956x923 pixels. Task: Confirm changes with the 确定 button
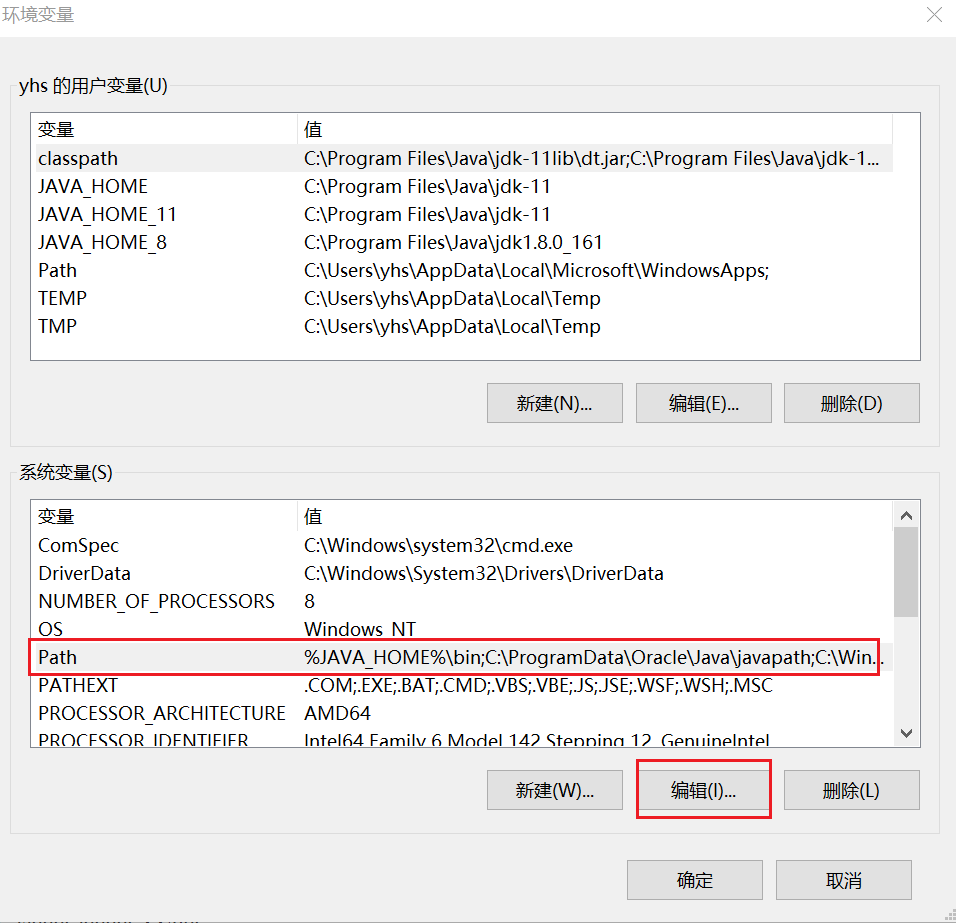coord(695,880)
